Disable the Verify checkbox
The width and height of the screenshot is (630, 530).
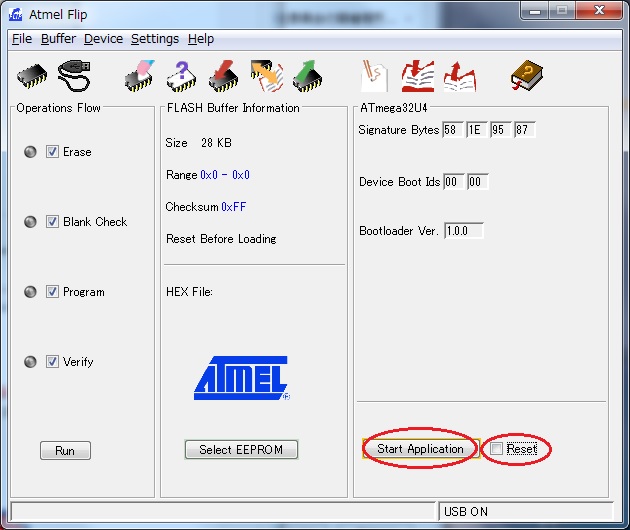[x=52, y=362]
